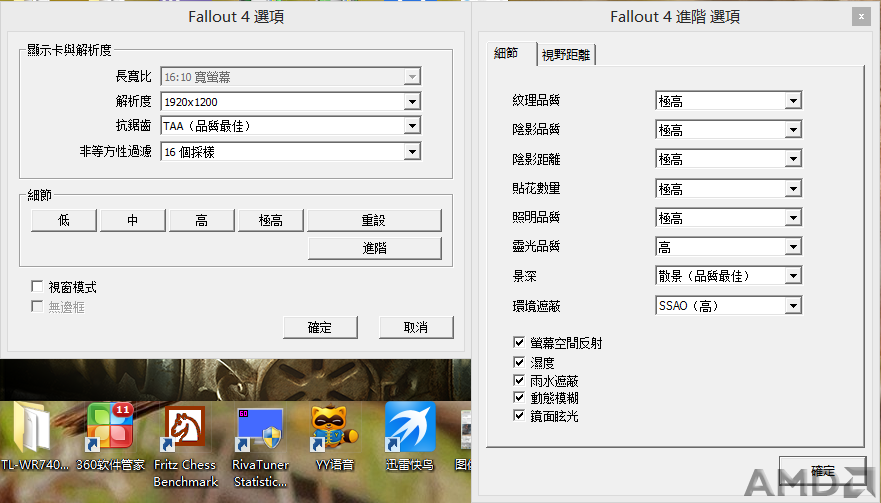Toggle 視窗模式 checkbox
This screenshot has height=503, width=881.
point(37,287)
